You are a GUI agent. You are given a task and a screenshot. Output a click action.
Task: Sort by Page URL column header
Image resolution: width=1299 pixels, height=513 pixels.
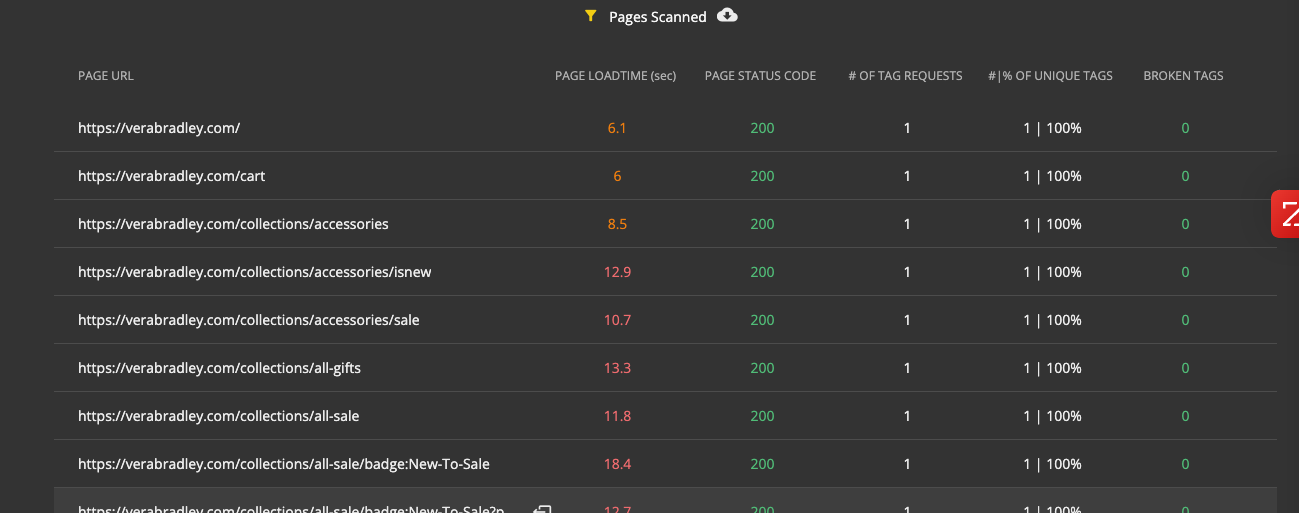pos(106,76)
